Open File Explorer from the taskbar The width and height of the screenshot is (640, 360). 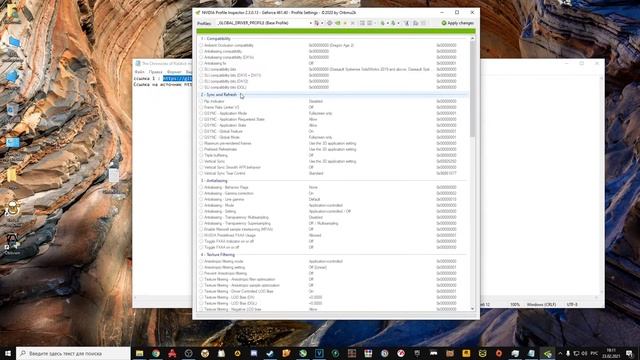(x=140, y=353)
